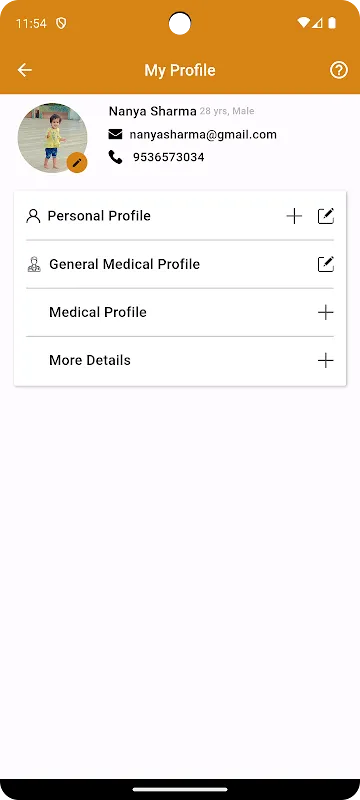This screenshot has width=360, height=800.
Task: Tap the Wi-Fi status bar icon
Action: pos(303,23)
